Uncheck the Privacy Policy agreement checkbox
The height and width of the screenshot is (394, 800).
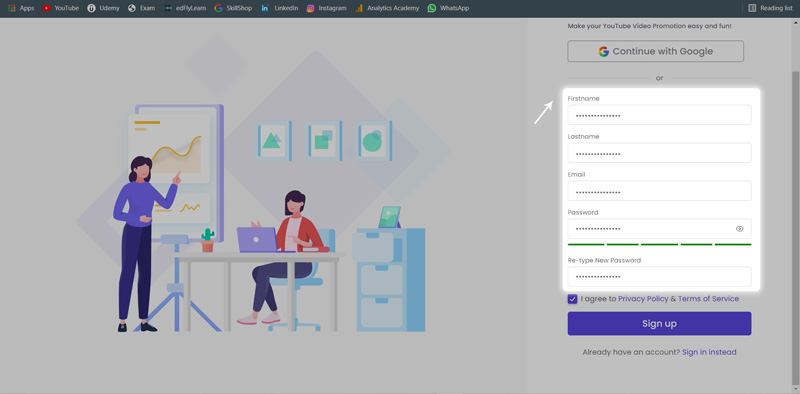tap(572, 299)
